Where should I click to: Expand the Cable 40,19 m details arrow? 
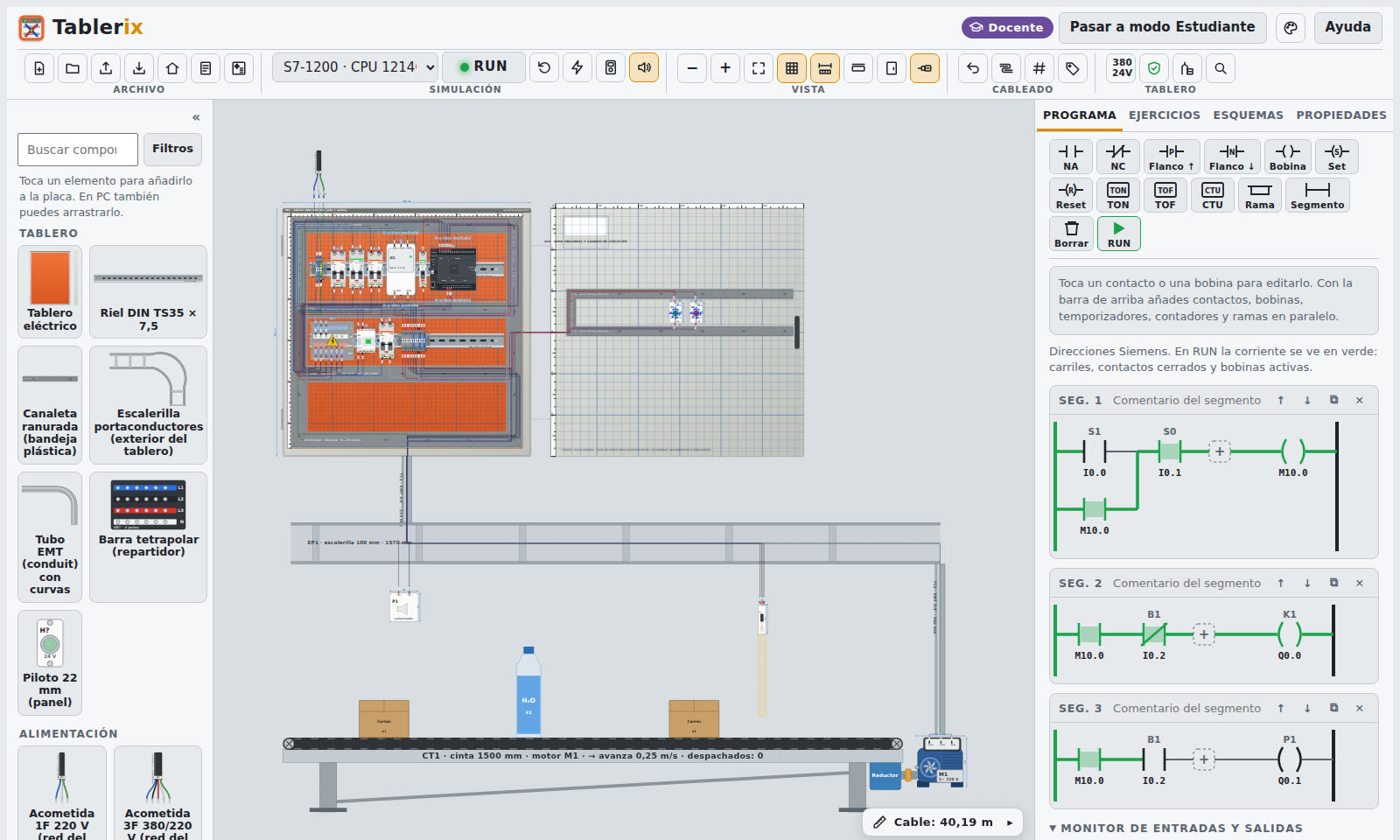(1009, 822)
